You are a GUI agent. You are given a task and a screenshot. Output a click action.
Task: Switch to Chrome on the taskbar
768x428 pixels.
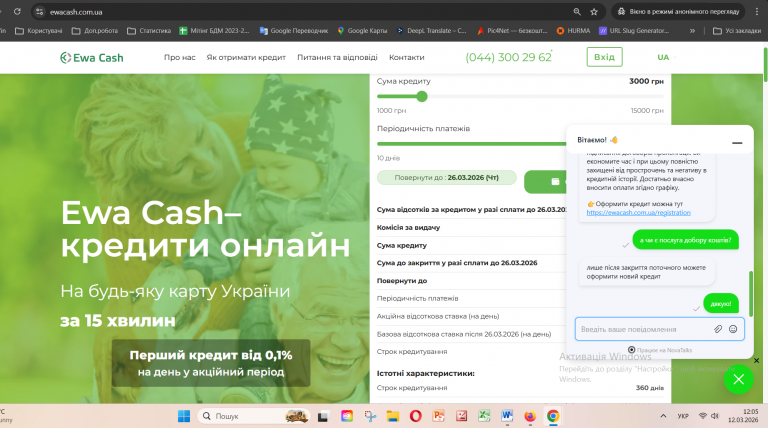click(553, 416)
